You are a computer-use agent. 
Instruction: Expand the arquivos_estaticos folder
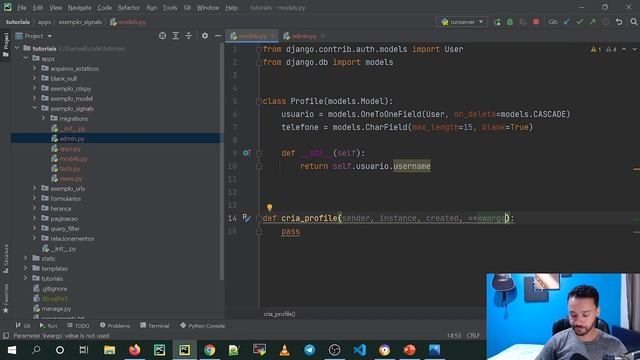pyautogui.click(x=35, y=68)
